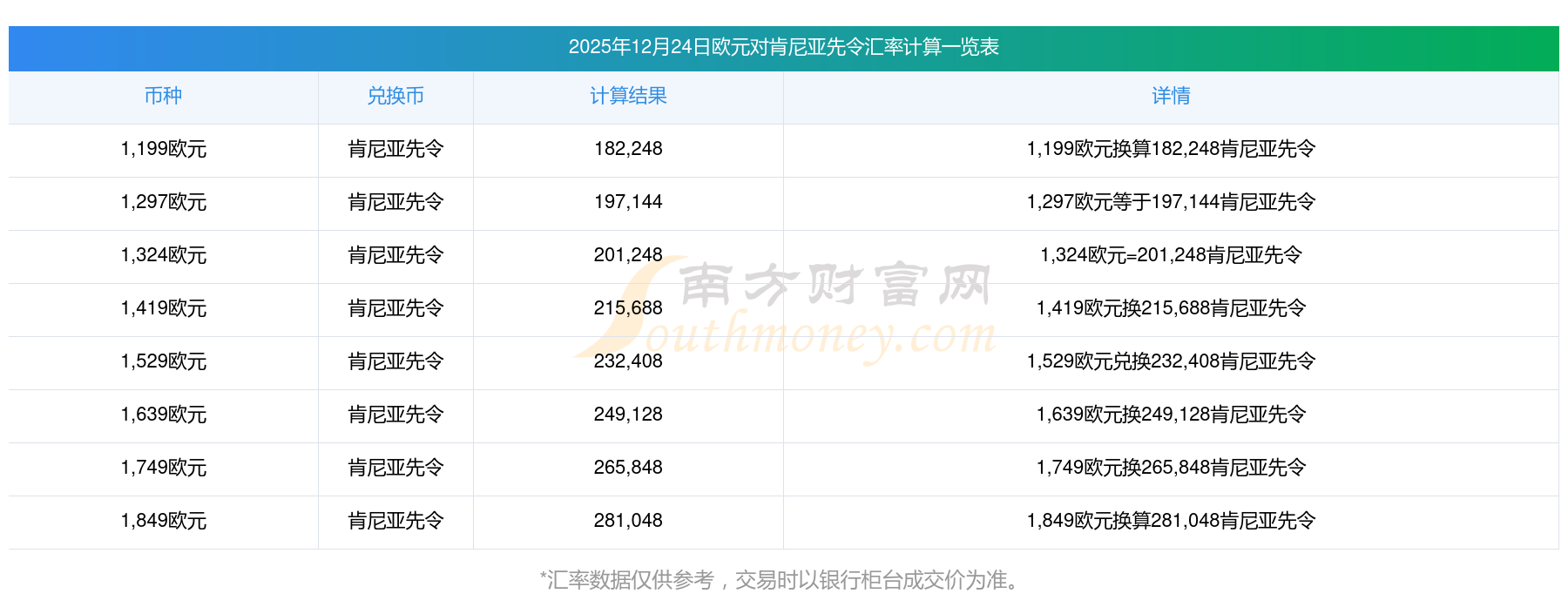Image resolution: width=1568 pixels, height=607 pixels.
Task: Click 肯尼亚先令 in the 1,199欧元 row
Action: click(x=395, y=149)
